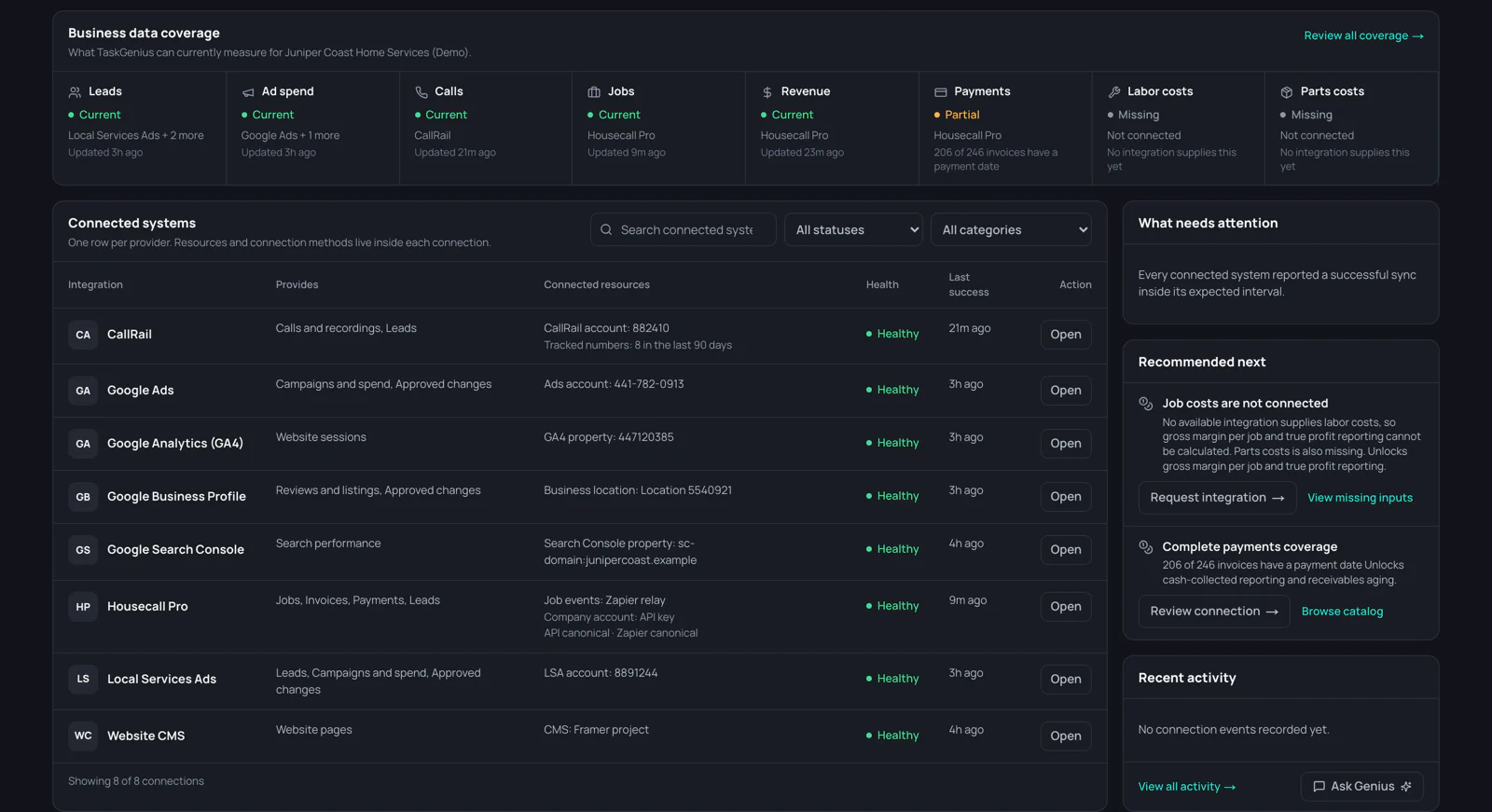The height and width of the screenshot is (812, 1492).
Task: Click the Payments card icon
Action: tap(941, 92)
